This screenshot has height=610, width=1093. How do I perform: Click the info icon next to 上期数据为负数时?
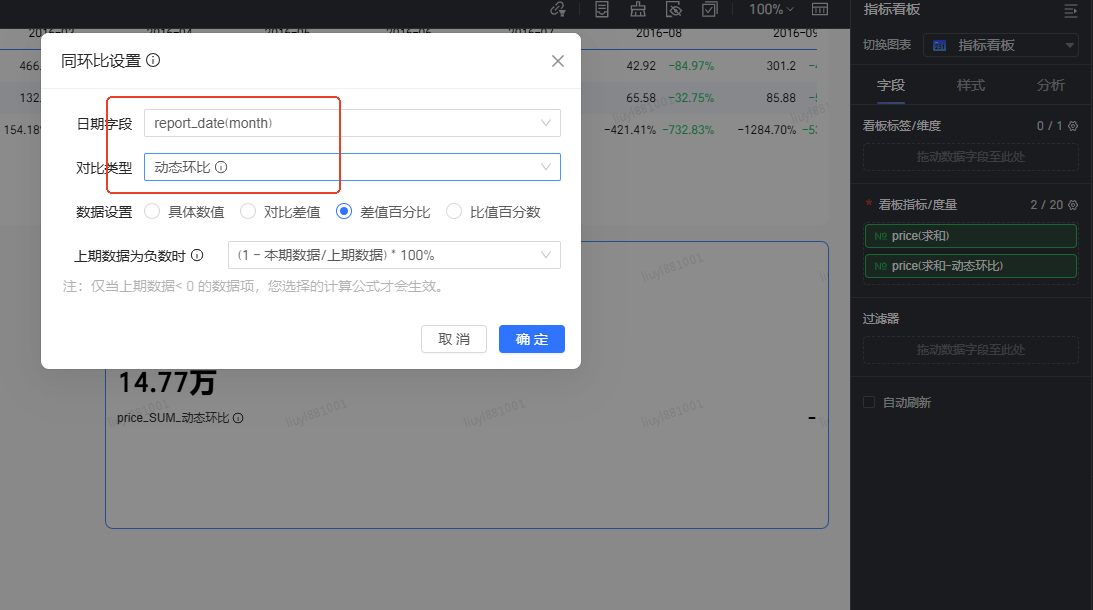pos(197,255)
